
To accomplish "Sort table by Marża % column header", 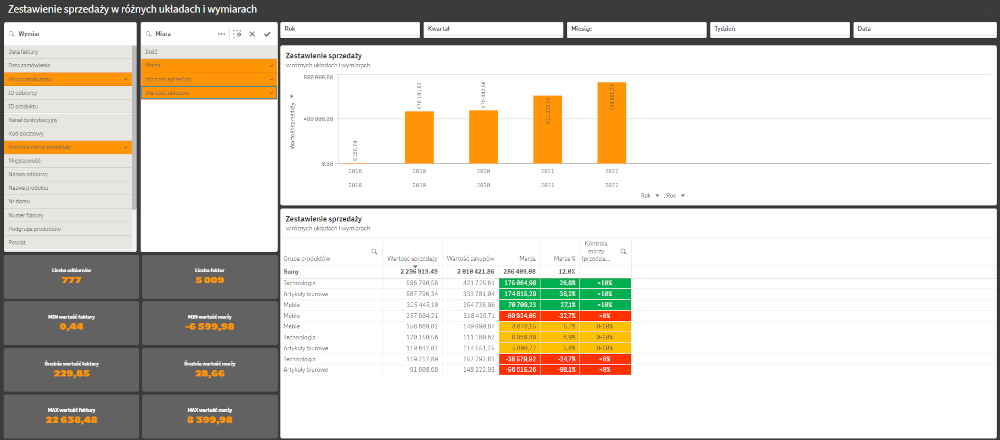I will 565,258.
